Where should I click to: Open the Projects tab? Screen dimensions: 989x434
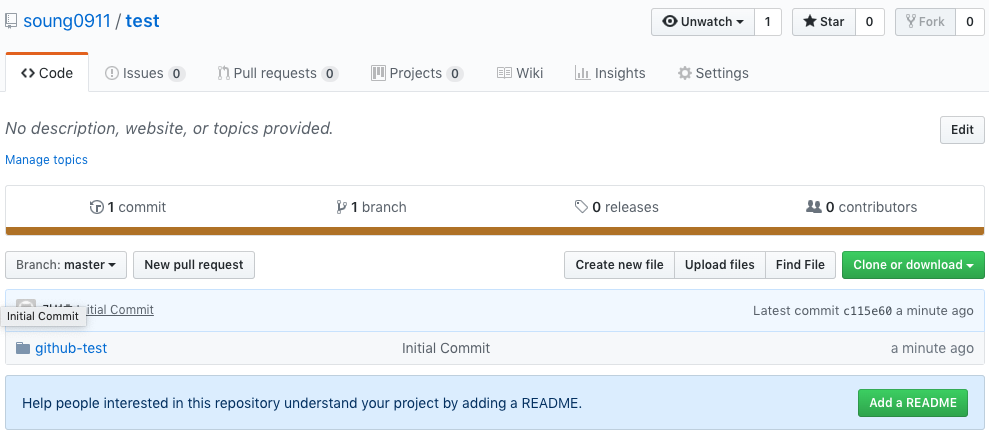(x=417, y=73)
